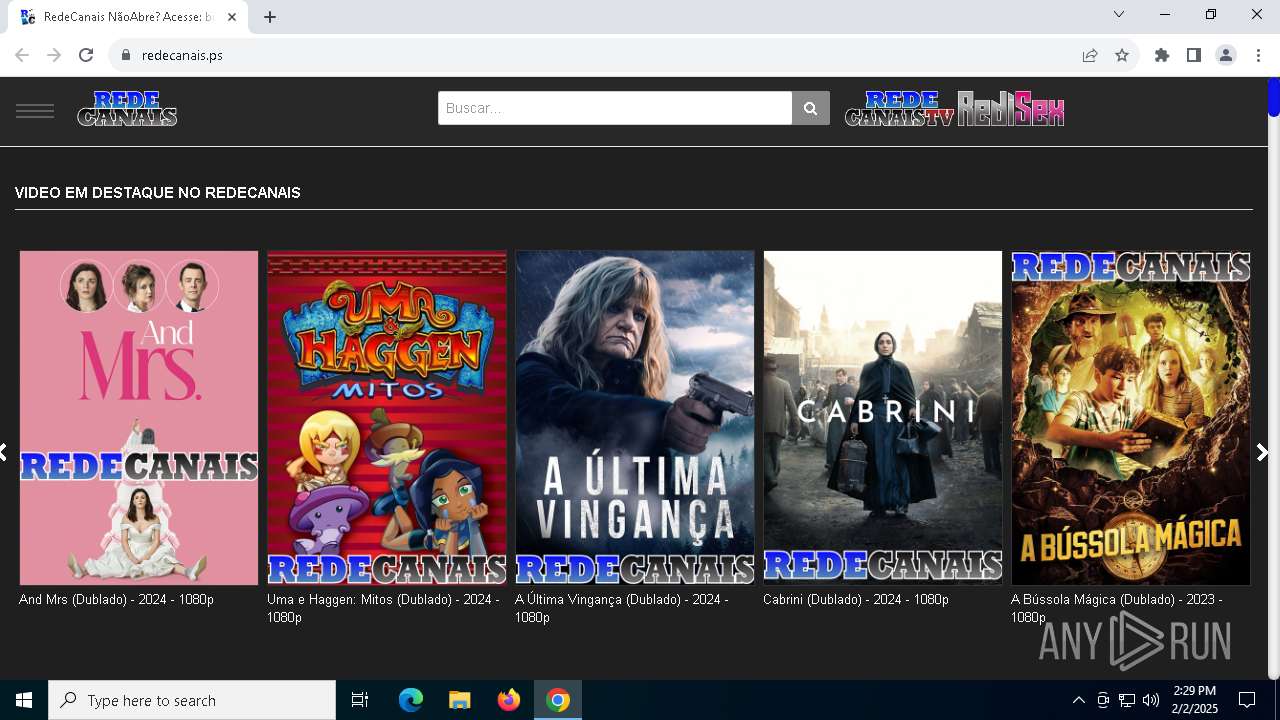Launch Microsoft Edge from taskbar
The image size is (1280, 720).
coord(411,700)
